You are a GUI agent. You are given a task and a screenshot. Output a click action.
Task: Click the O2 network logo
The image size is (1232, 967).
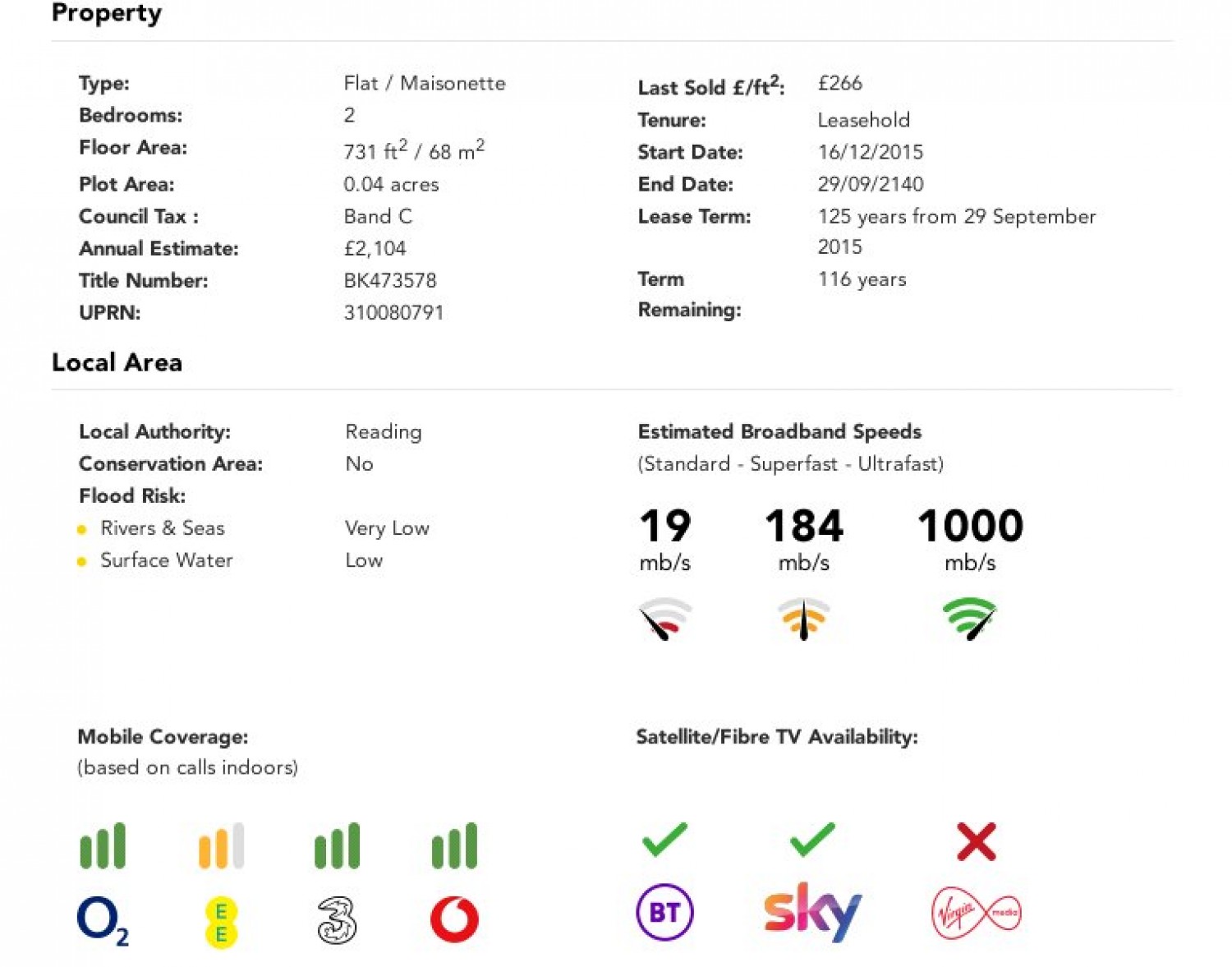tap(103, 921)
